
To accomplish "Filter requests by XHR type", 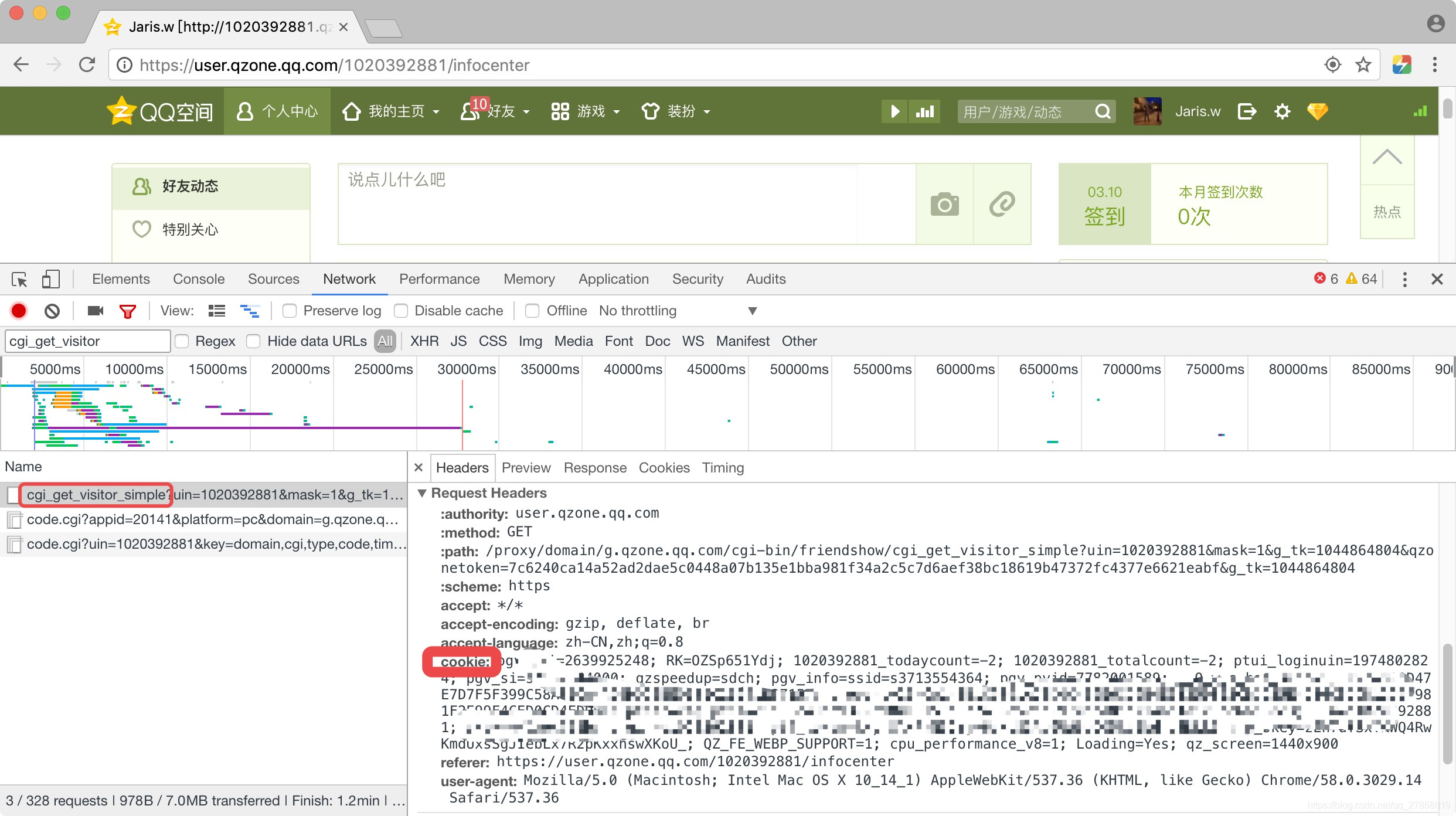I will pyautogui.click(x=424, y=341).
